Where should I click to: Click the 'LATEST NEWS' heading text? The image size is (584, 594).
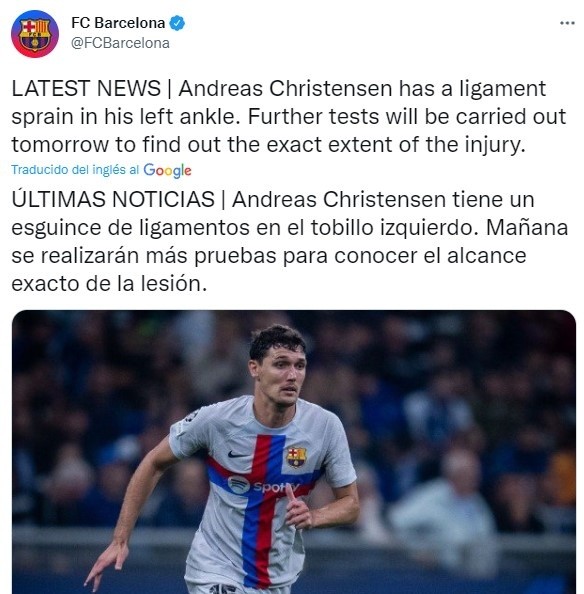pos(86,89)
